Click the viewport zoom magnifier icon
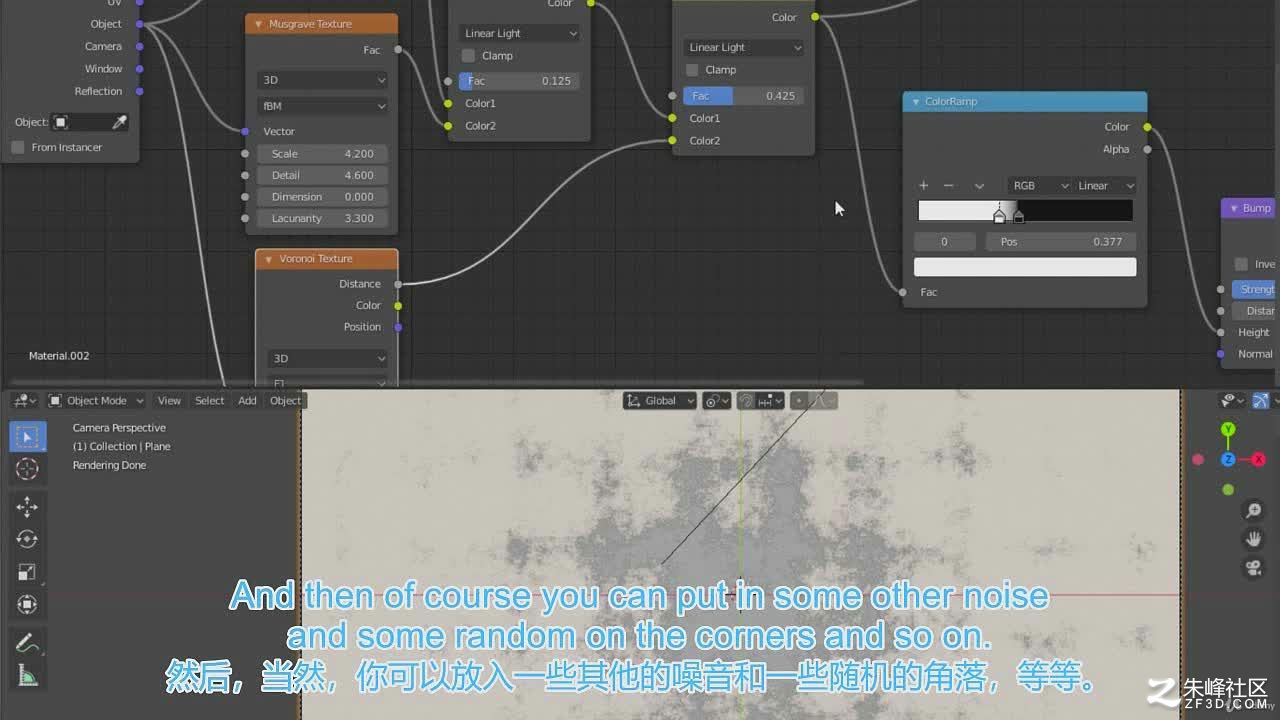The width and height of the screenshot is (1280, 720). [x=1253, y=511]
